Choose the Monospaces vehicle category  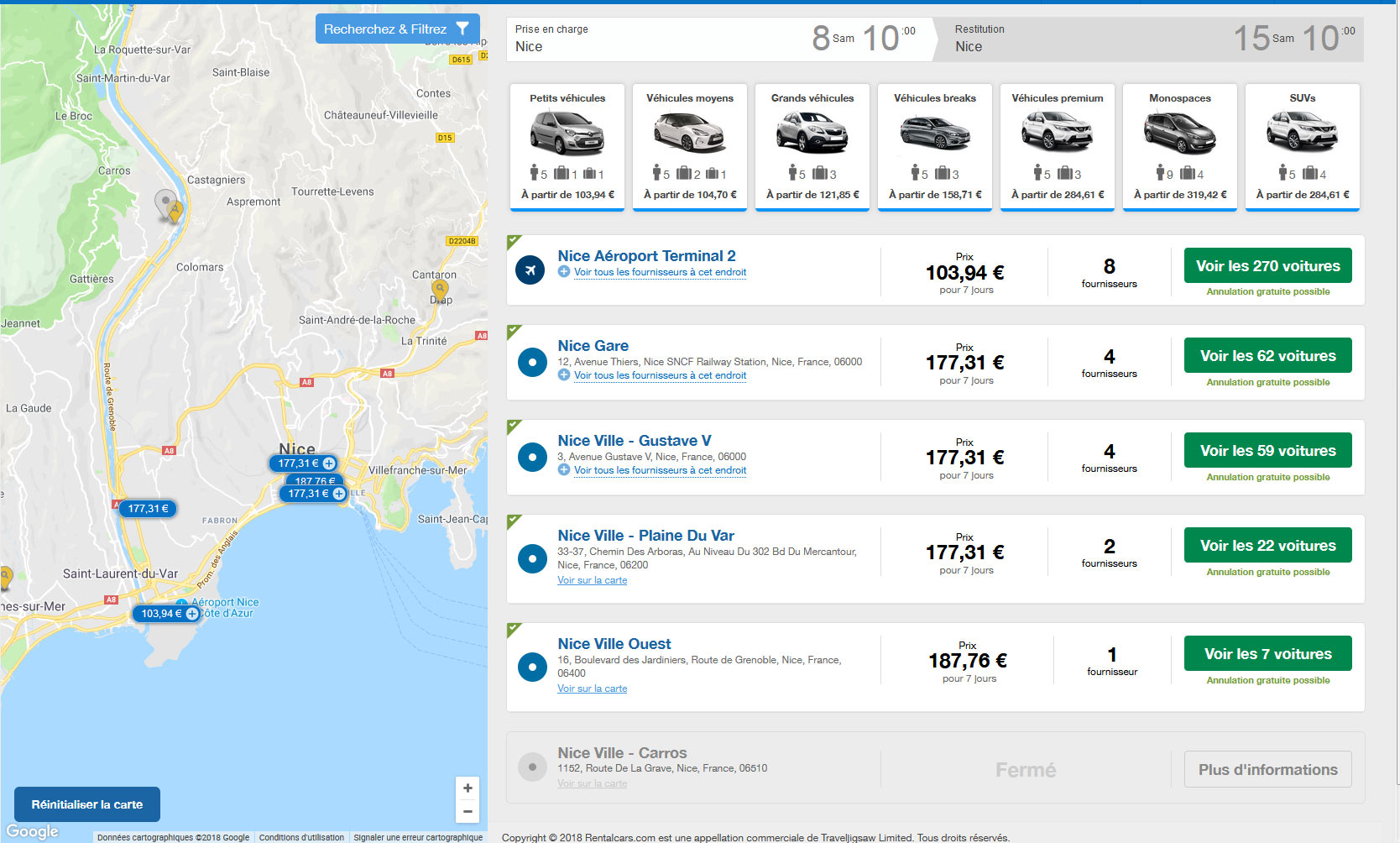coord(1180,146)
